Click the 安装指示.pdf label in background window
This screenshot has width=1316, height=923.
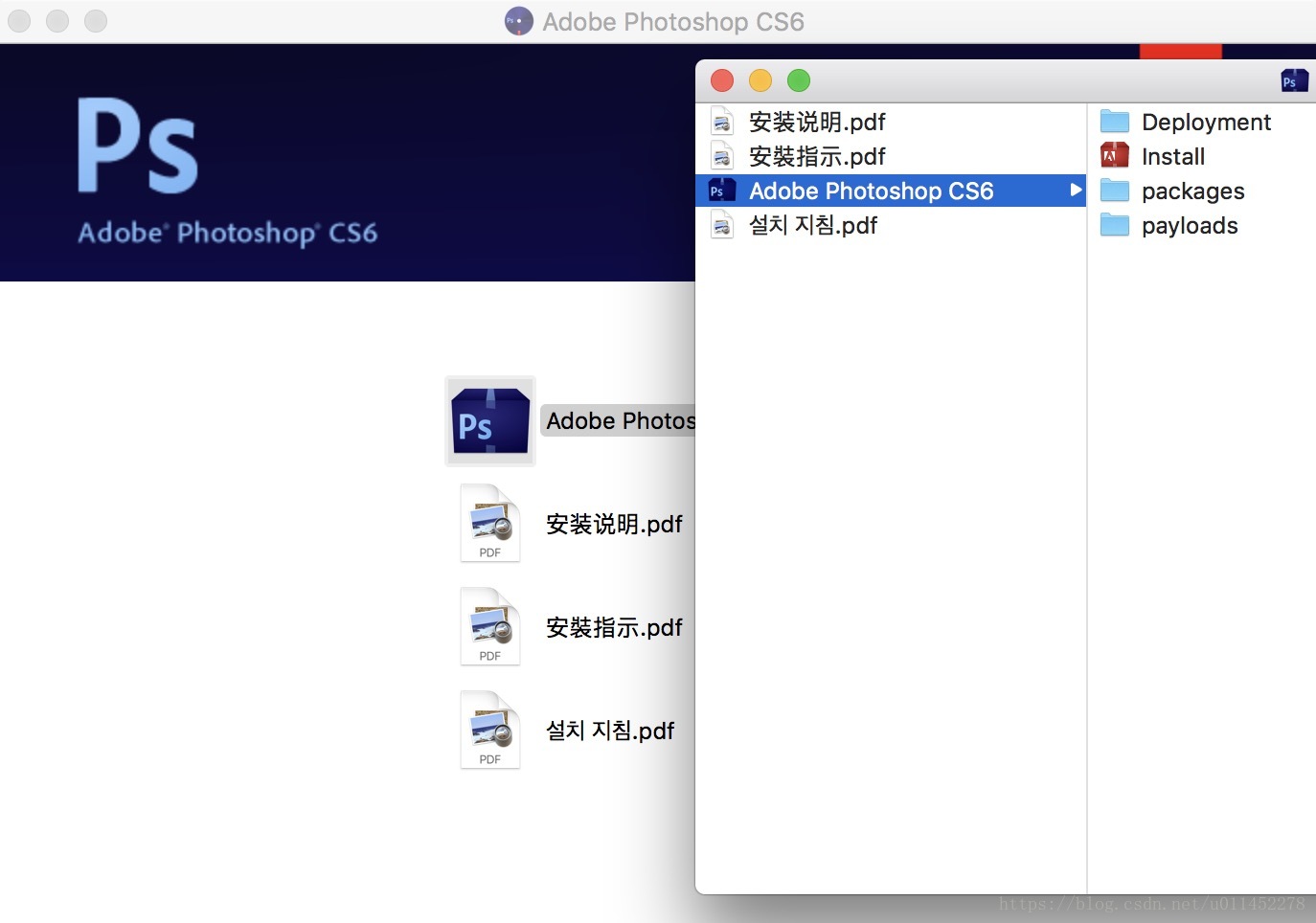pyautogui.click(x=614, y=627)
